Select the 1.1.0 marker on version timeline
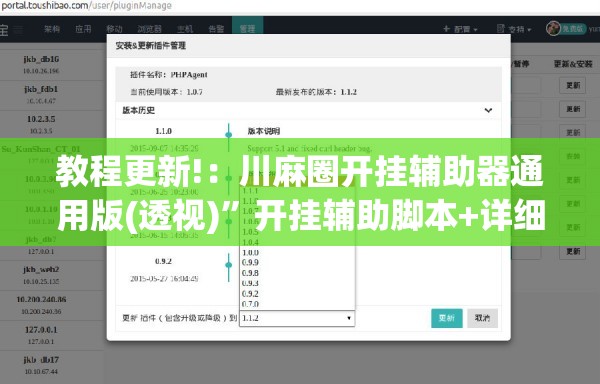Viewport: 600px width, 384px height. 229,135
